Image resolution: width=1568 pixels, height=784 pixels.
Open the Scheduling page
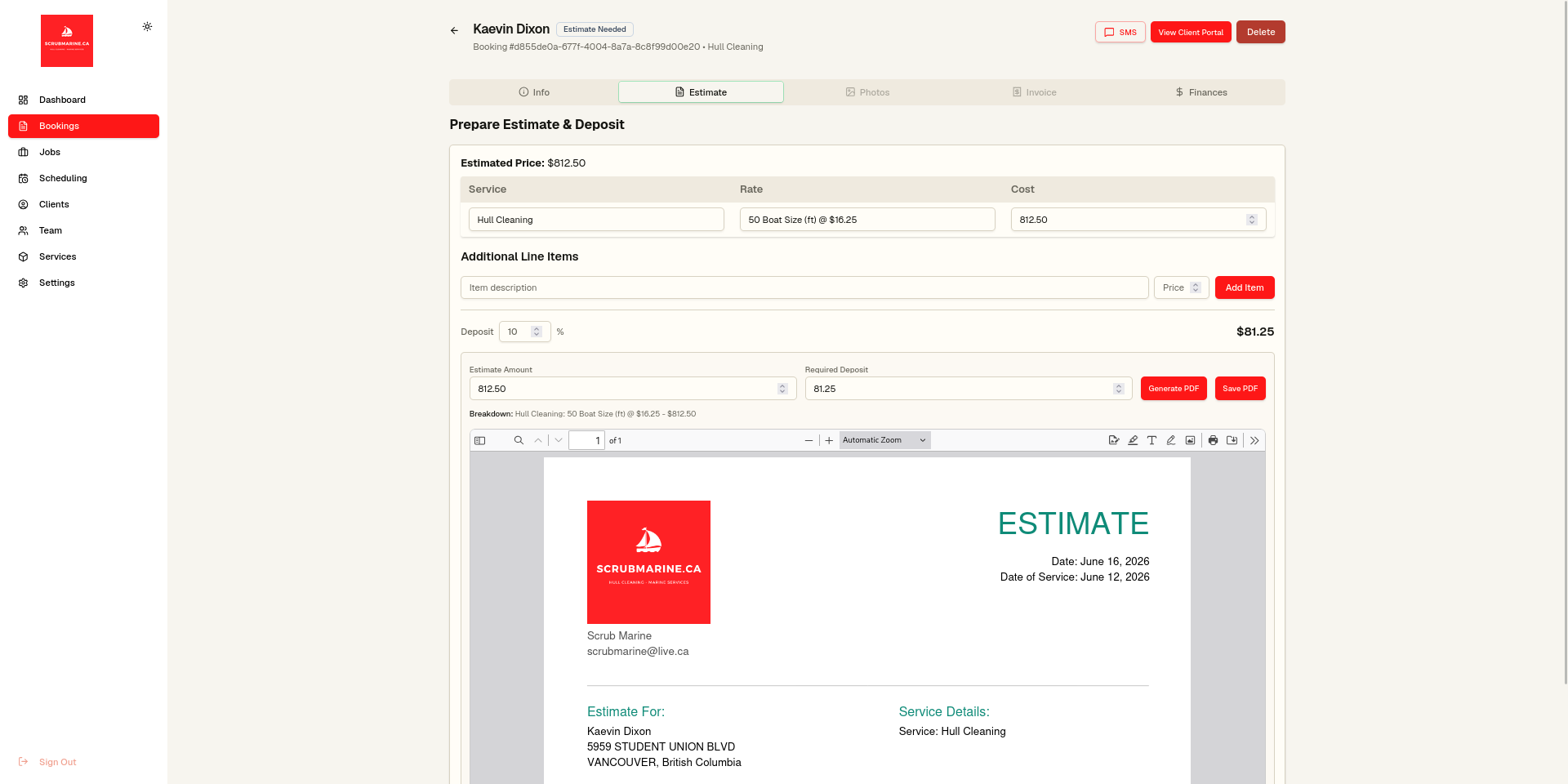pyautogui.click(x=83, y=178)
